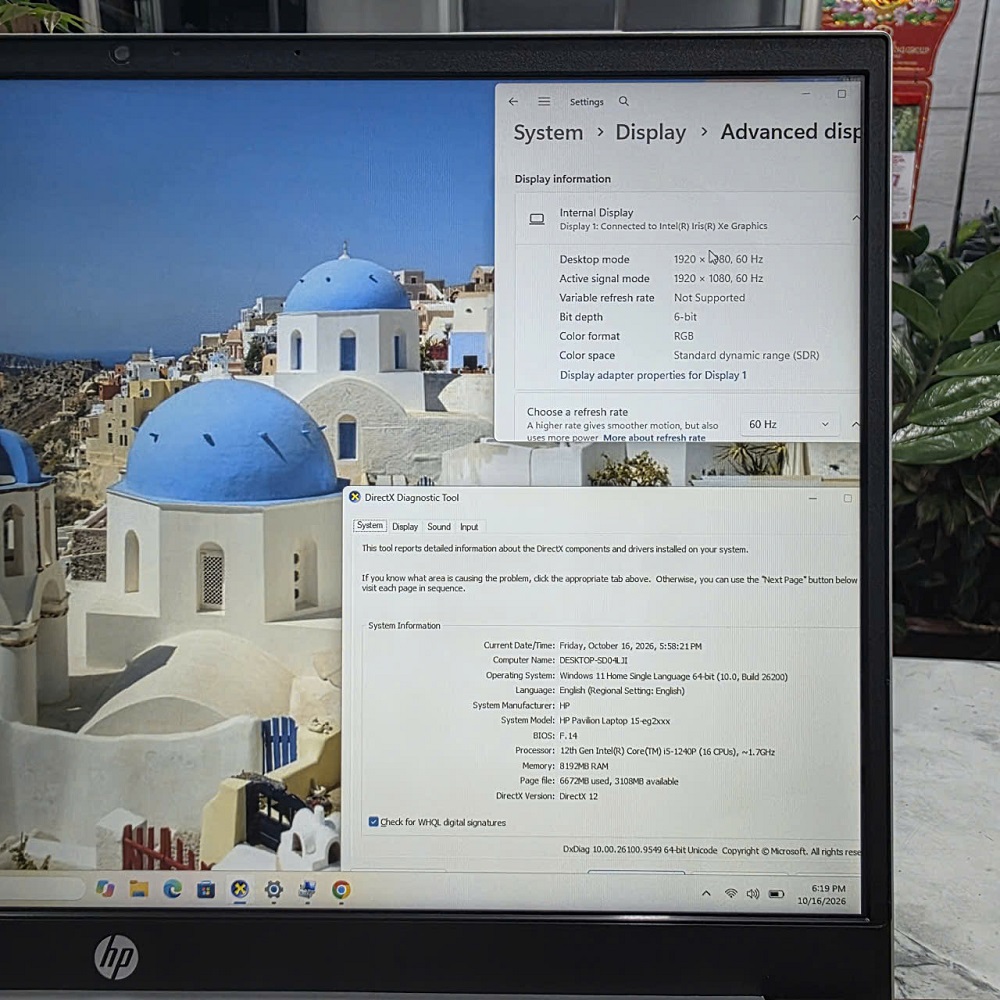This screenshot has width=1000, height=1000.
Task: Open Microsoft Store from the taskbar
Action: pos(206,889)
